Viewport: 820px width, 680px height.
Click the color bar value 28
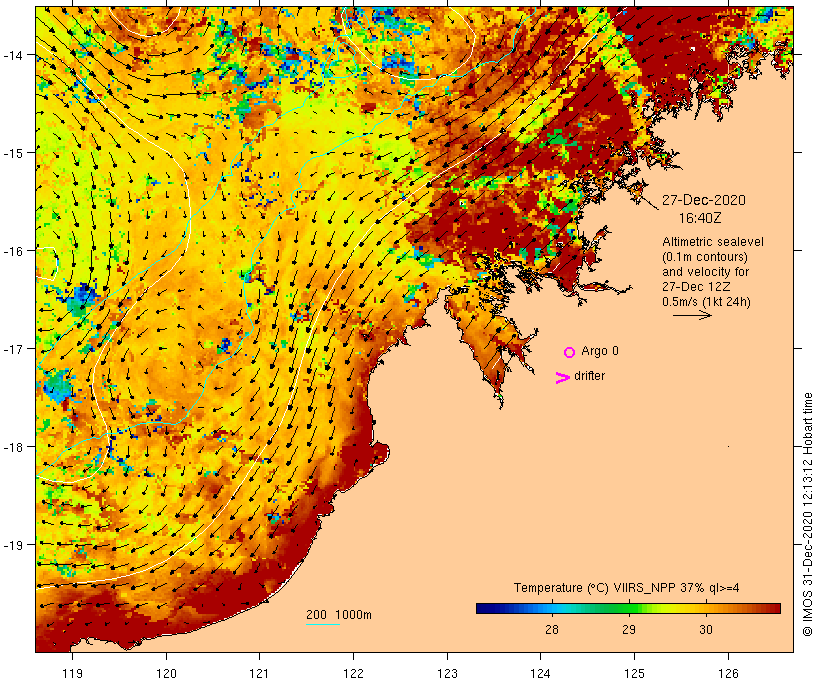552,629
